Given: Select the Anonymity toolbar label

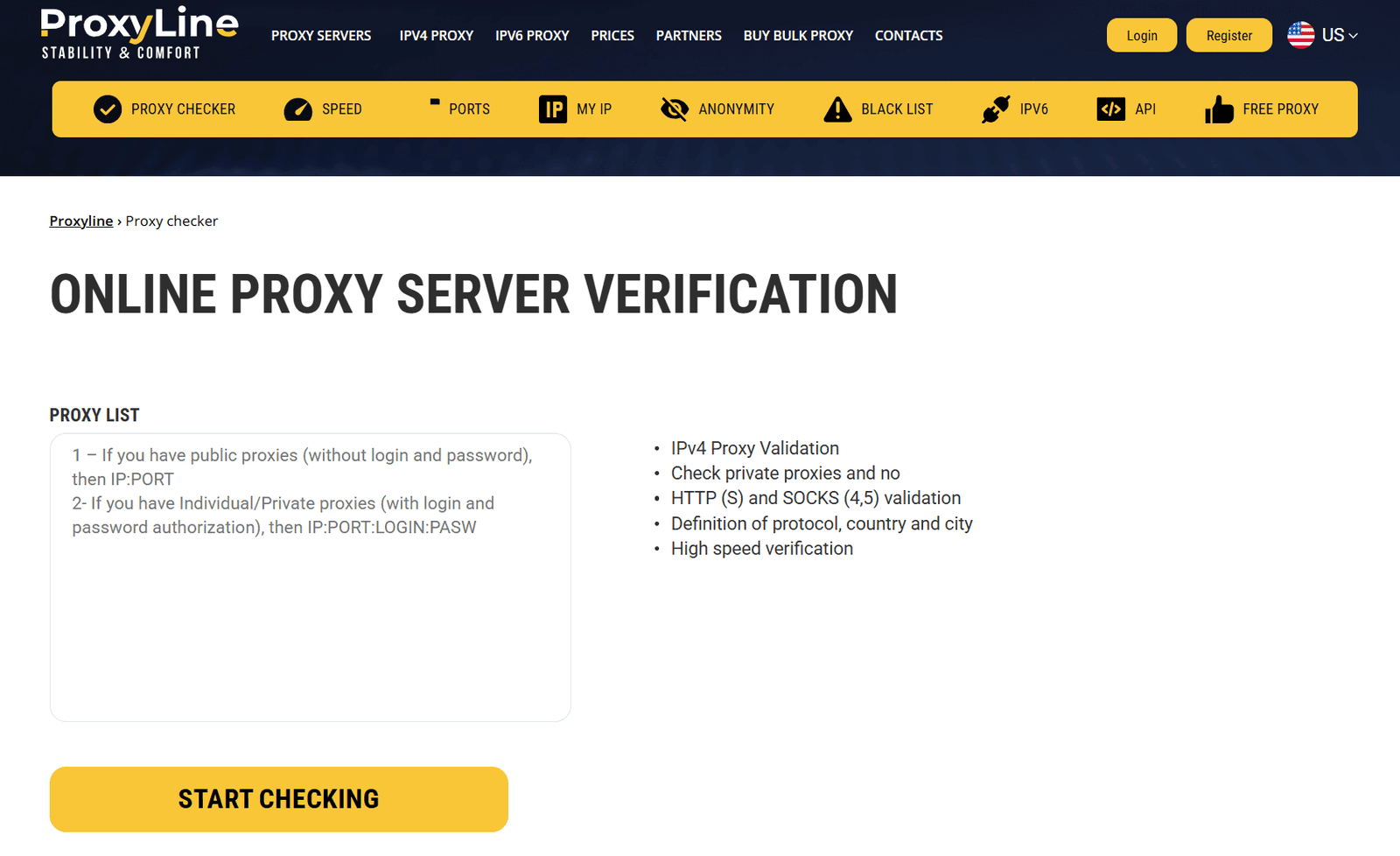Looking at the screenshot, I should [737, 109].
